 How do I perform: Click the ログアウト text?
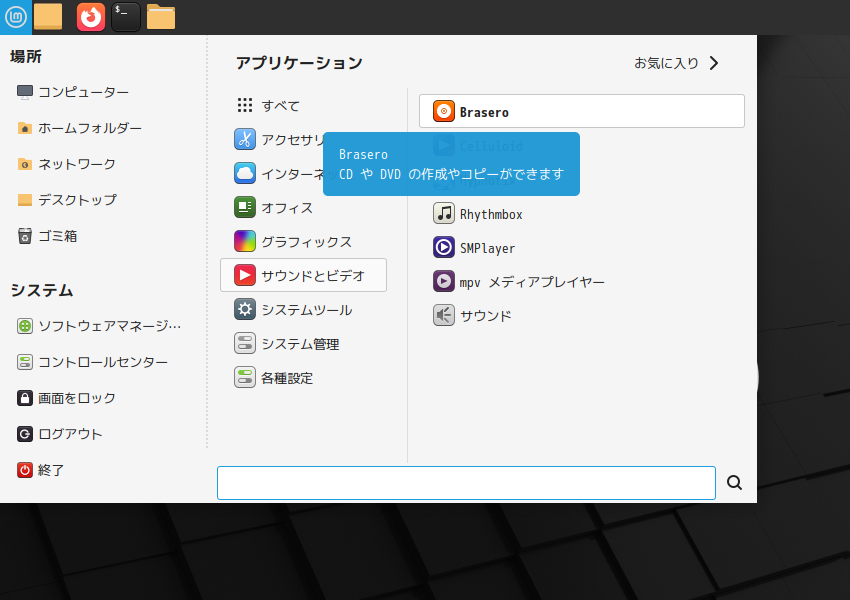pyautogui.click(x=70, y=434)
